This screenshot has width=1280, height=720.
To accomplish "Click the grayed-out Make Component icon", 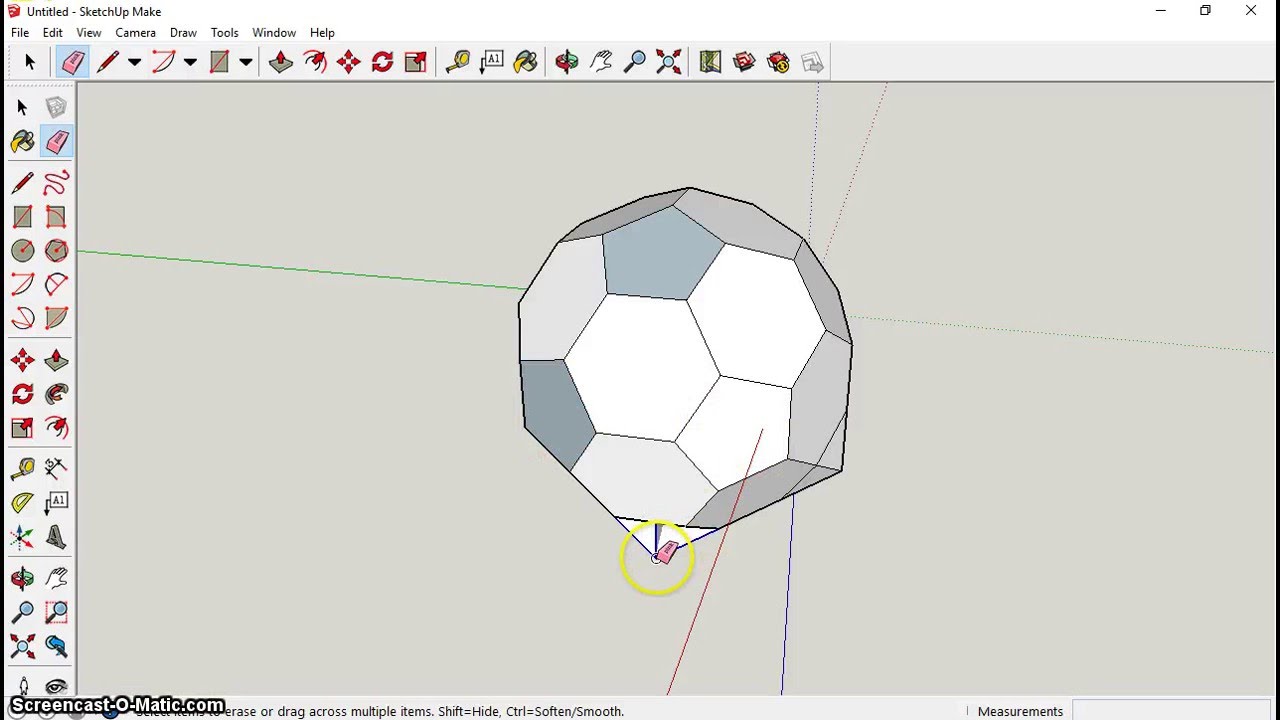I will pyautogui.click(x=56, y=107).
